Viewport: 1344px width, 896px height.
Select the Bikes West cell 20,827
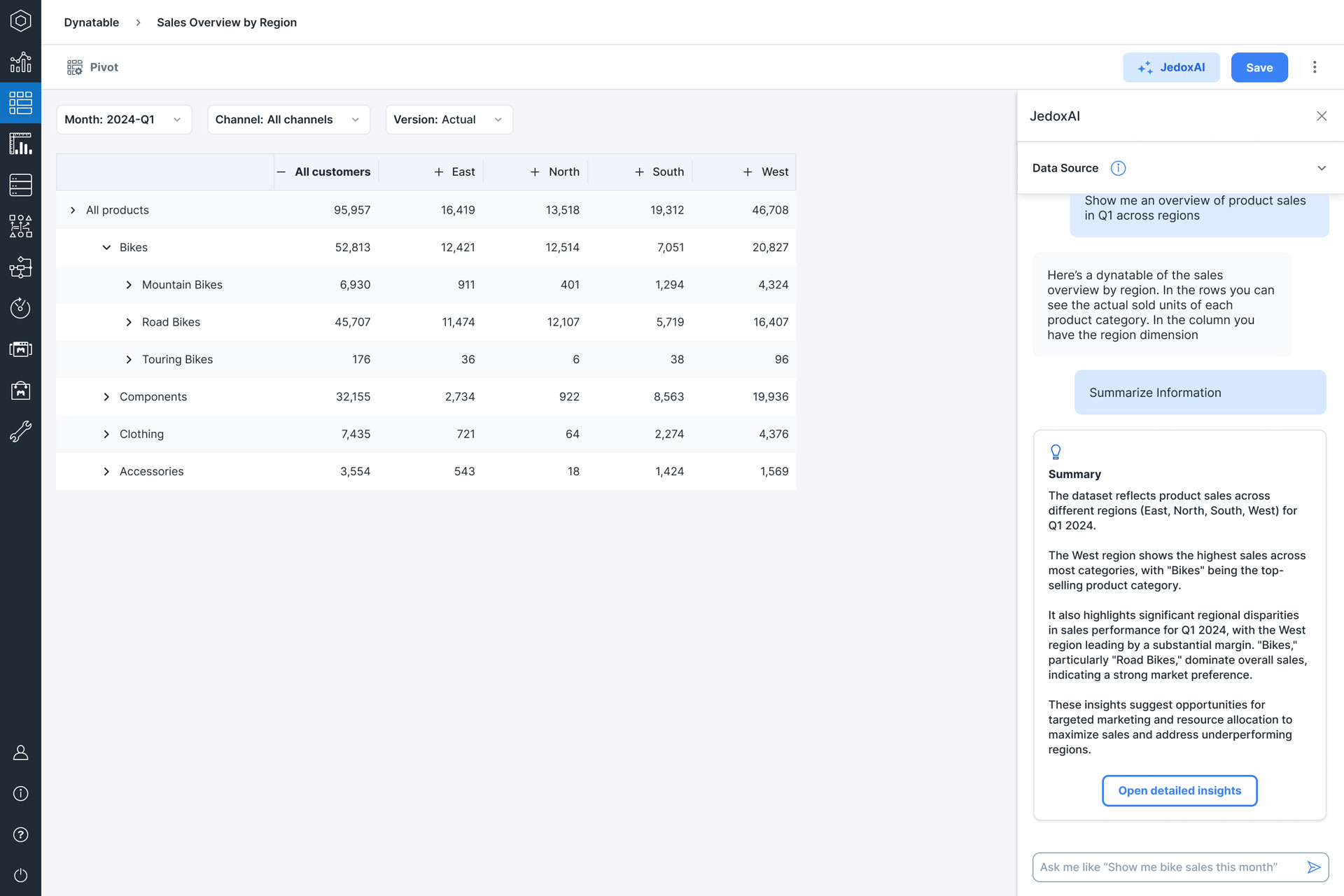pyautogui.click(x=770, y=247)
